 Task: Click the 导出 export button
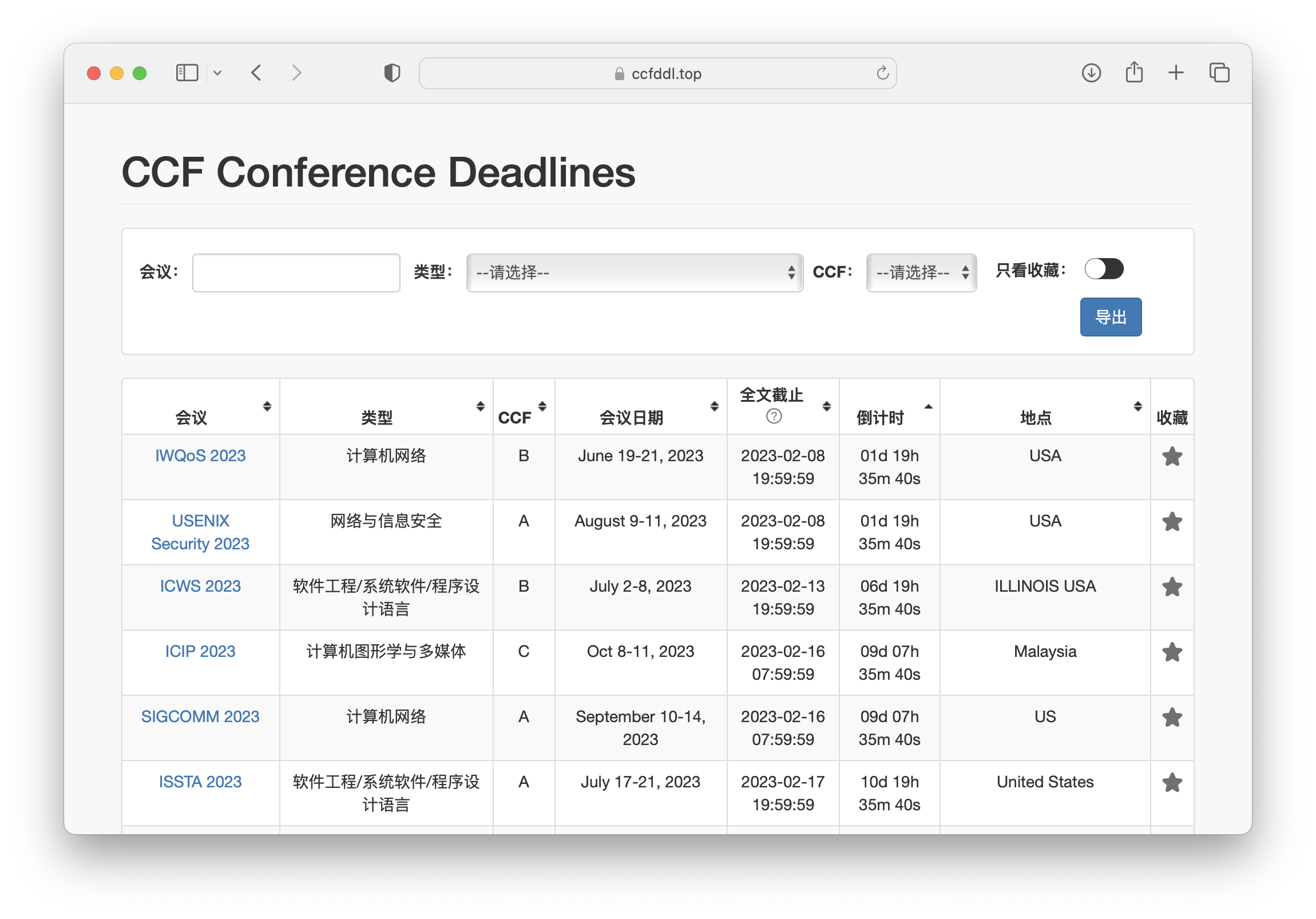[1110, 316]
